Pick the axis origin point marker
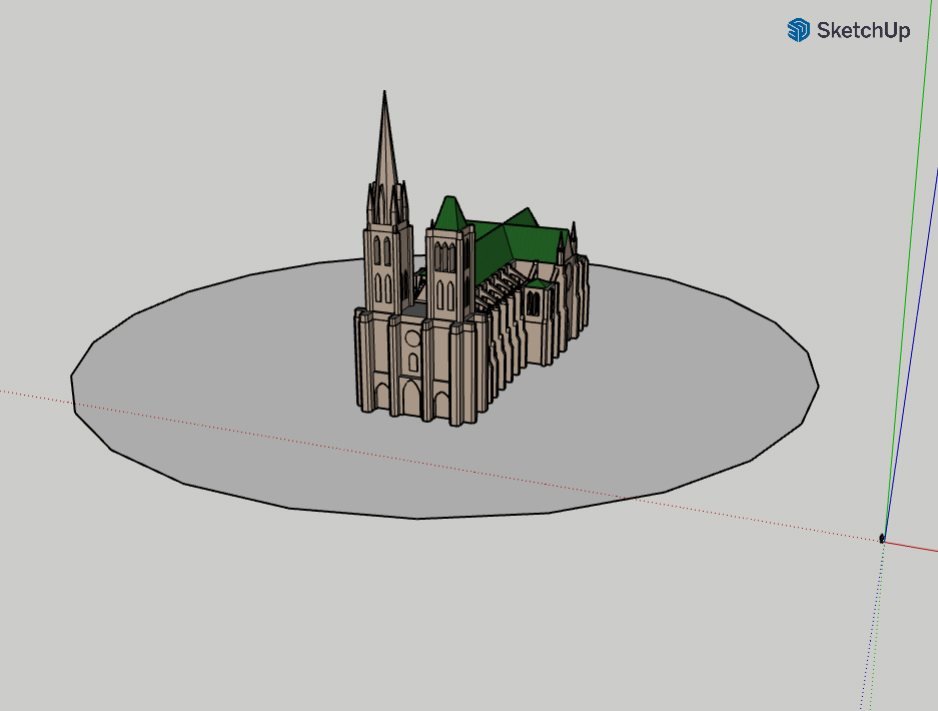 pos(882,539)
